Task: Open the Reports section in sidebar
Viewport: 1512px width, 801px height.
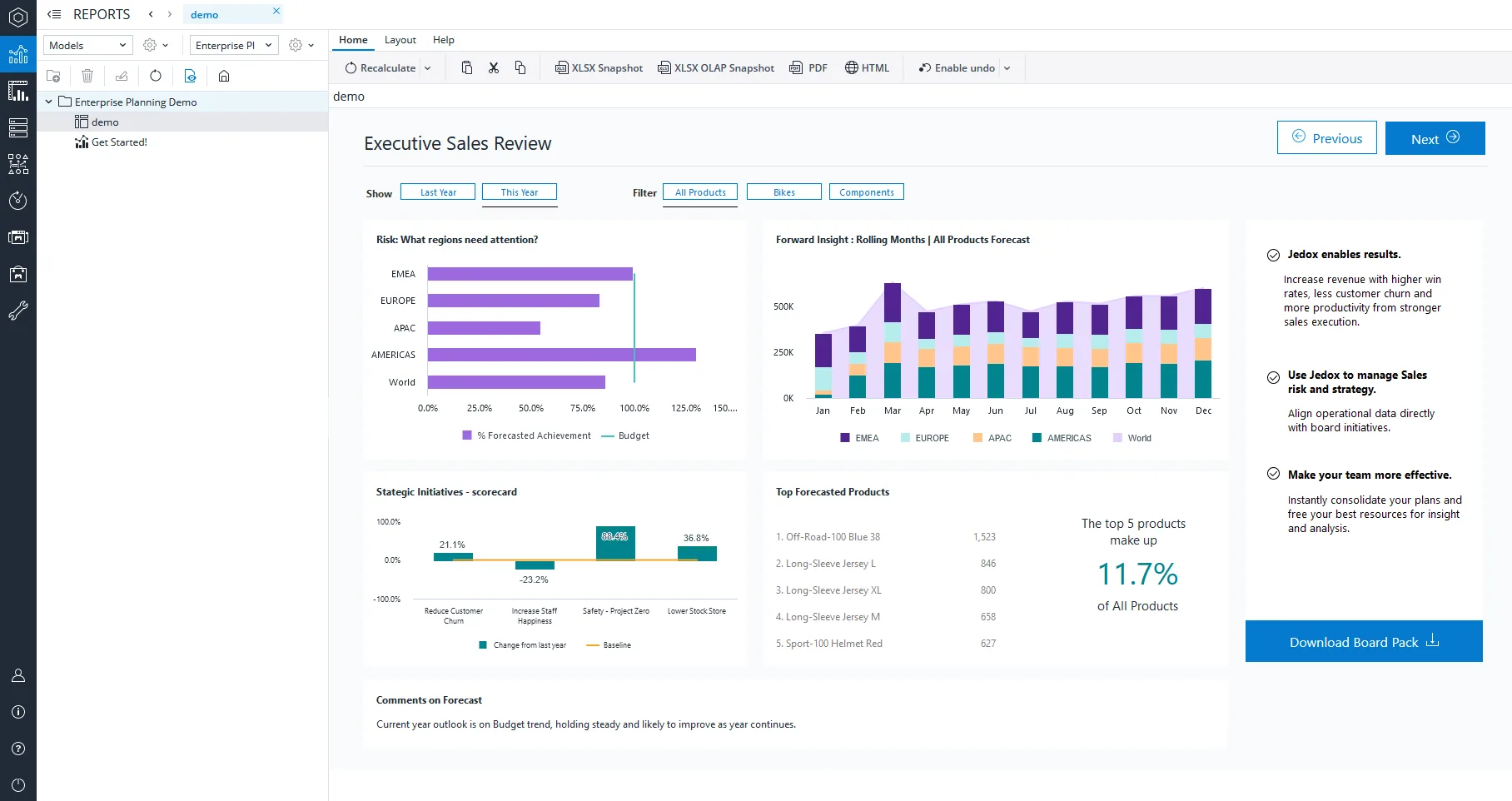Action: (x=17, y=55)
